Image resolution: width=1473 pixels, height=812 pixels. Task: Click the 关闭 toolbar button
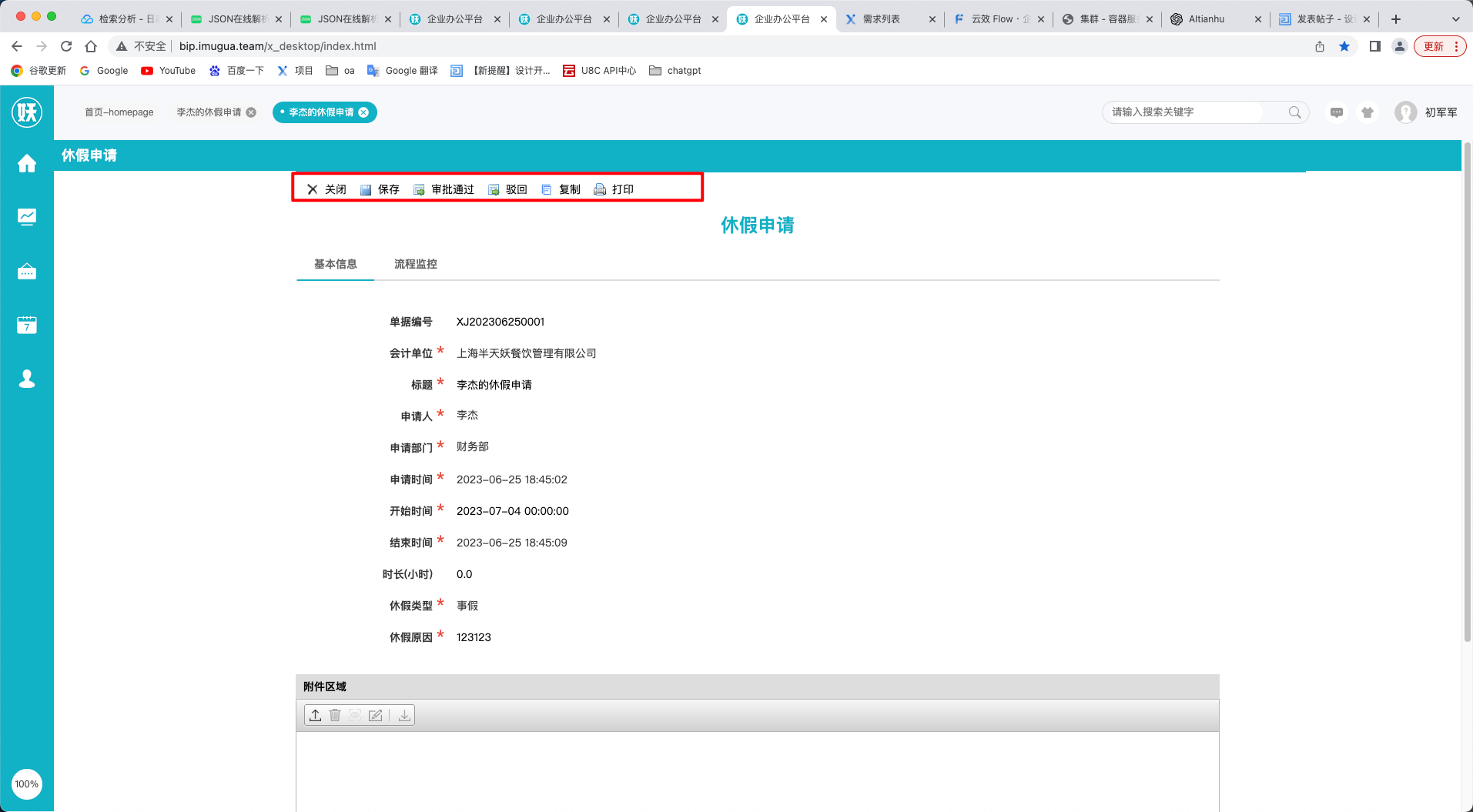point(326,189)
